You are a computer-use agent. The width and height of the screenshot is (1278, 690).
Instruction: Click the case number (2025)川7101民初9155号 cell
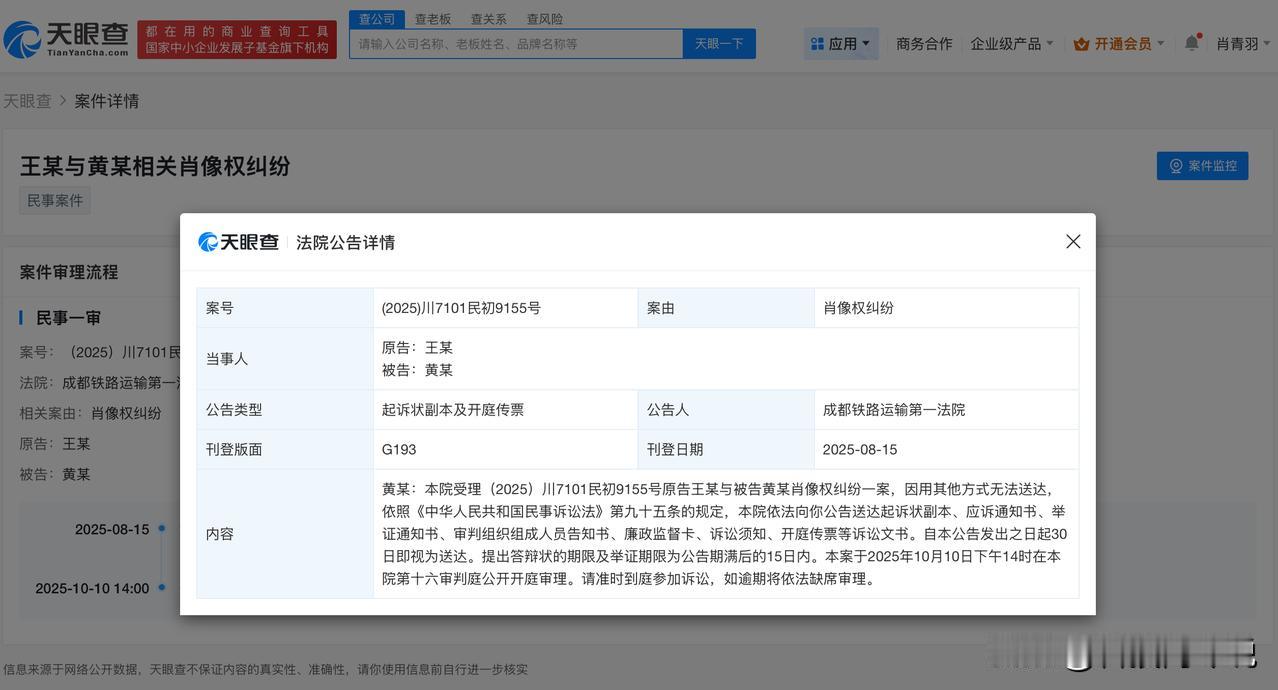click(505, 308)
